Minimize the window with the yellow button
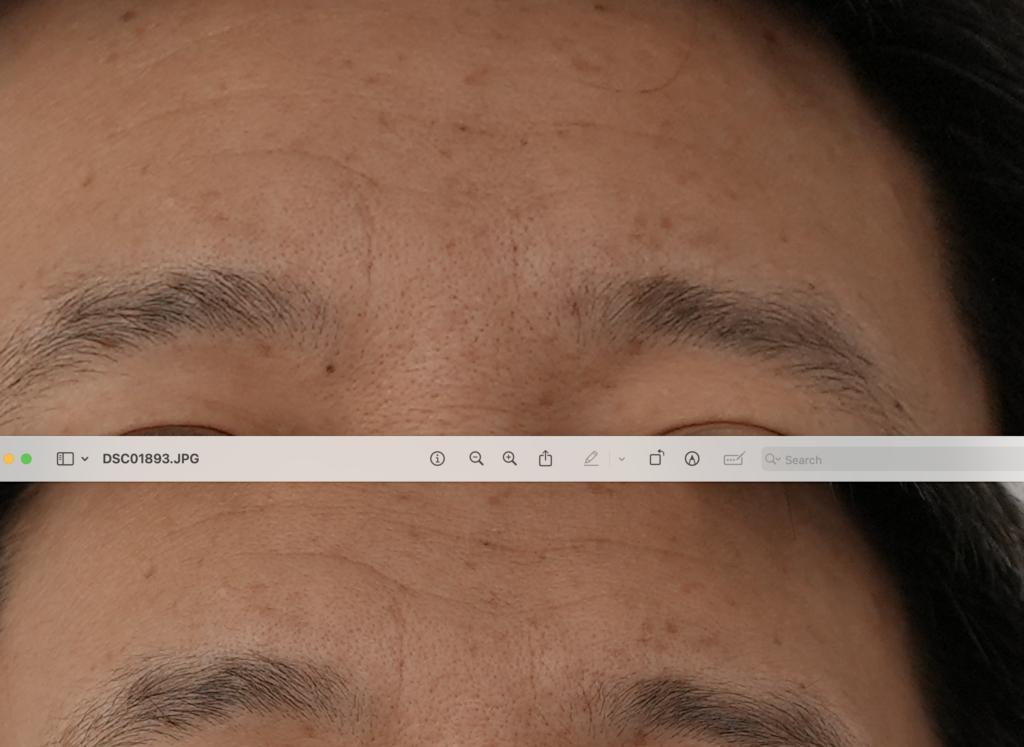1024x747 pixels. click(x=9, y=459)
